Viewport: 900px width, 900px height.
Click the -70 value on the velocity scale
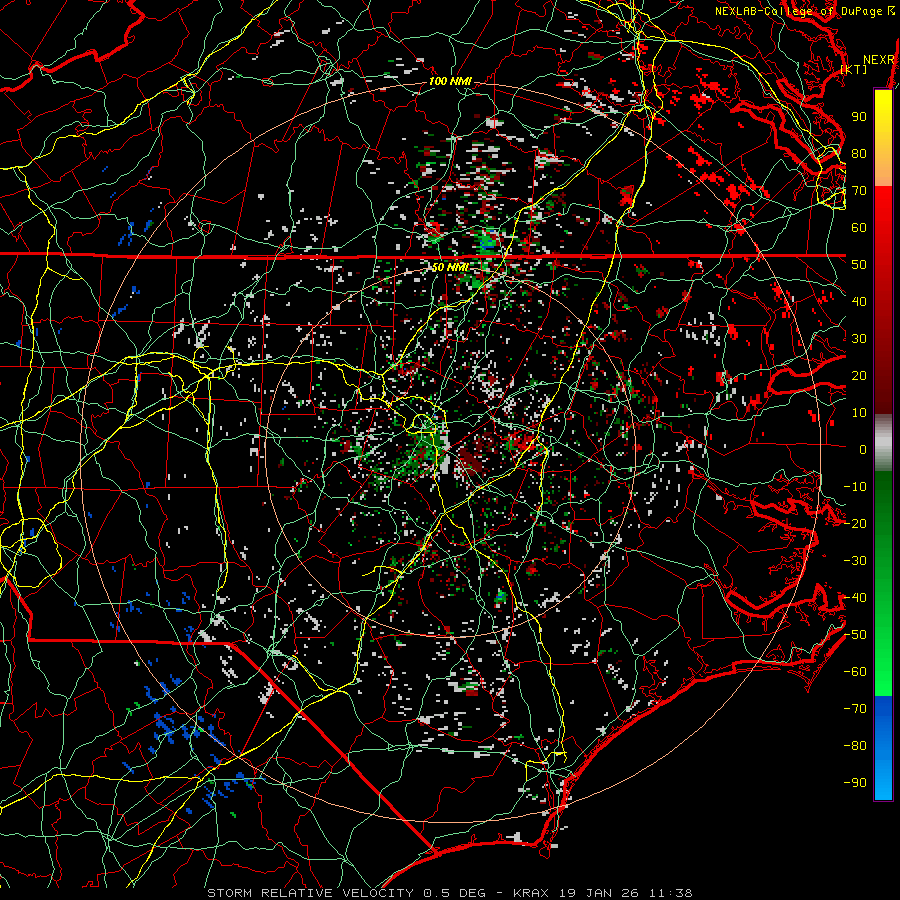tap(855, 709)
